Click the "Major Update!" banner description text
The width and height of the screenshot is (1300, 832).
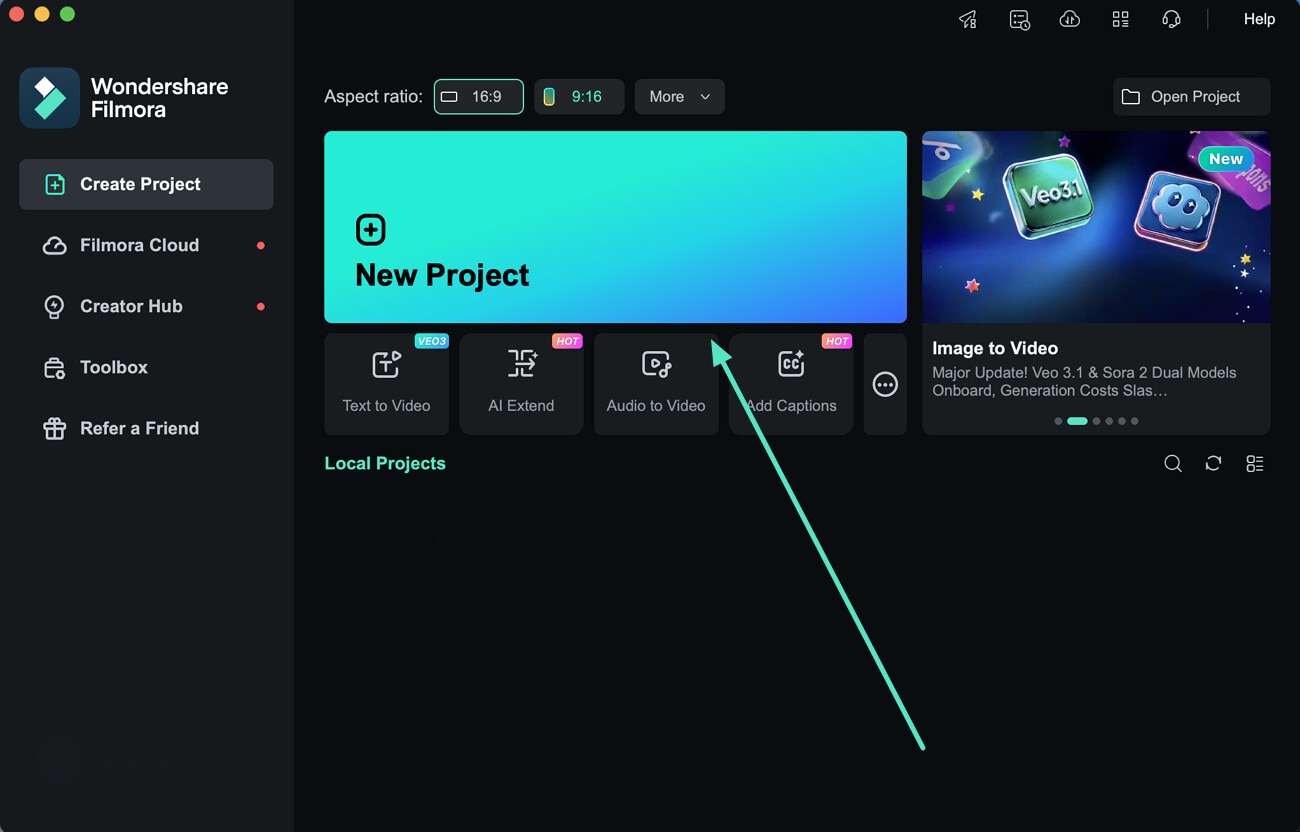pos(1084,381)
